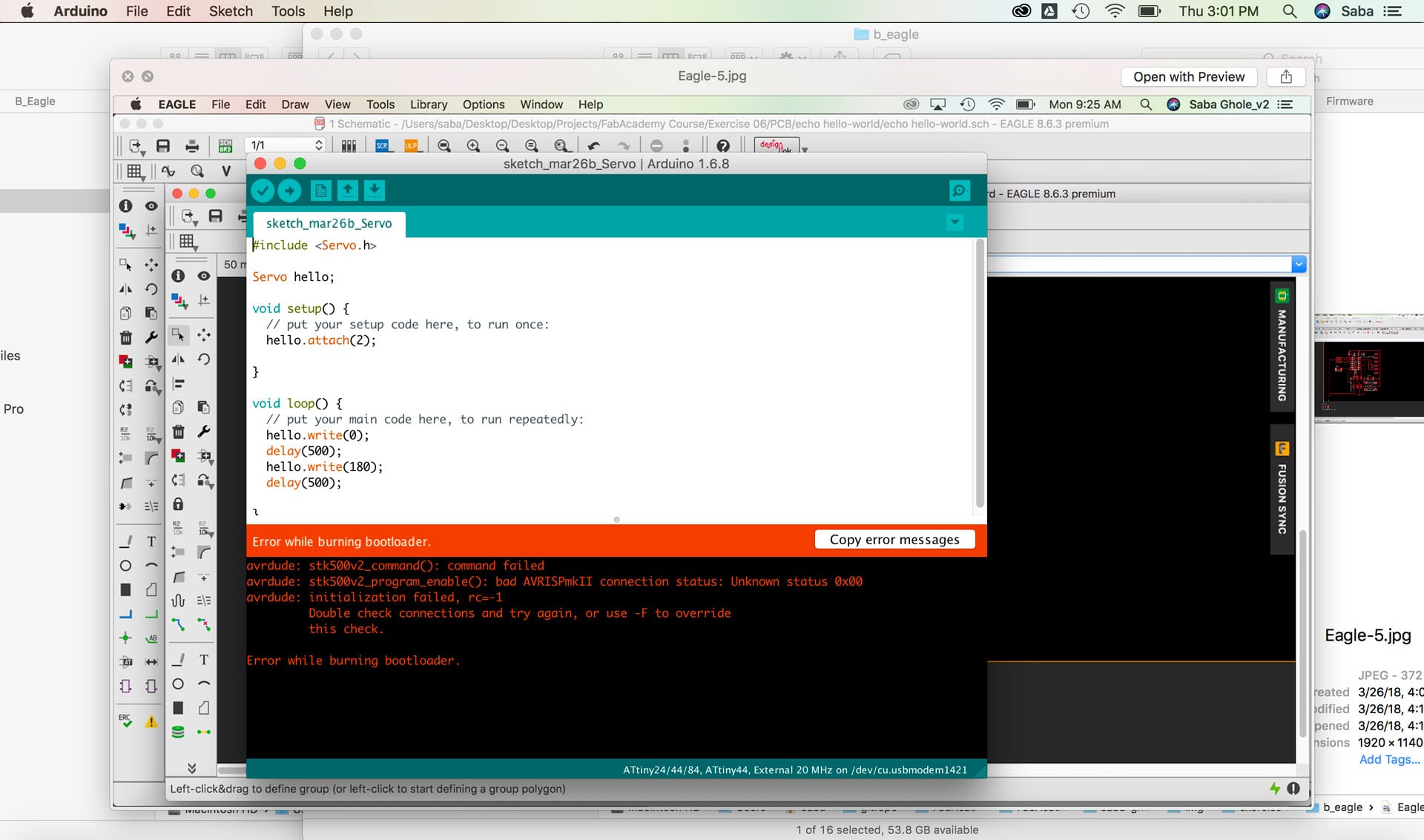Click b_eagle in the Finder path bar
Viewport: 1424px width, 840px height.
coord(1342,807)
